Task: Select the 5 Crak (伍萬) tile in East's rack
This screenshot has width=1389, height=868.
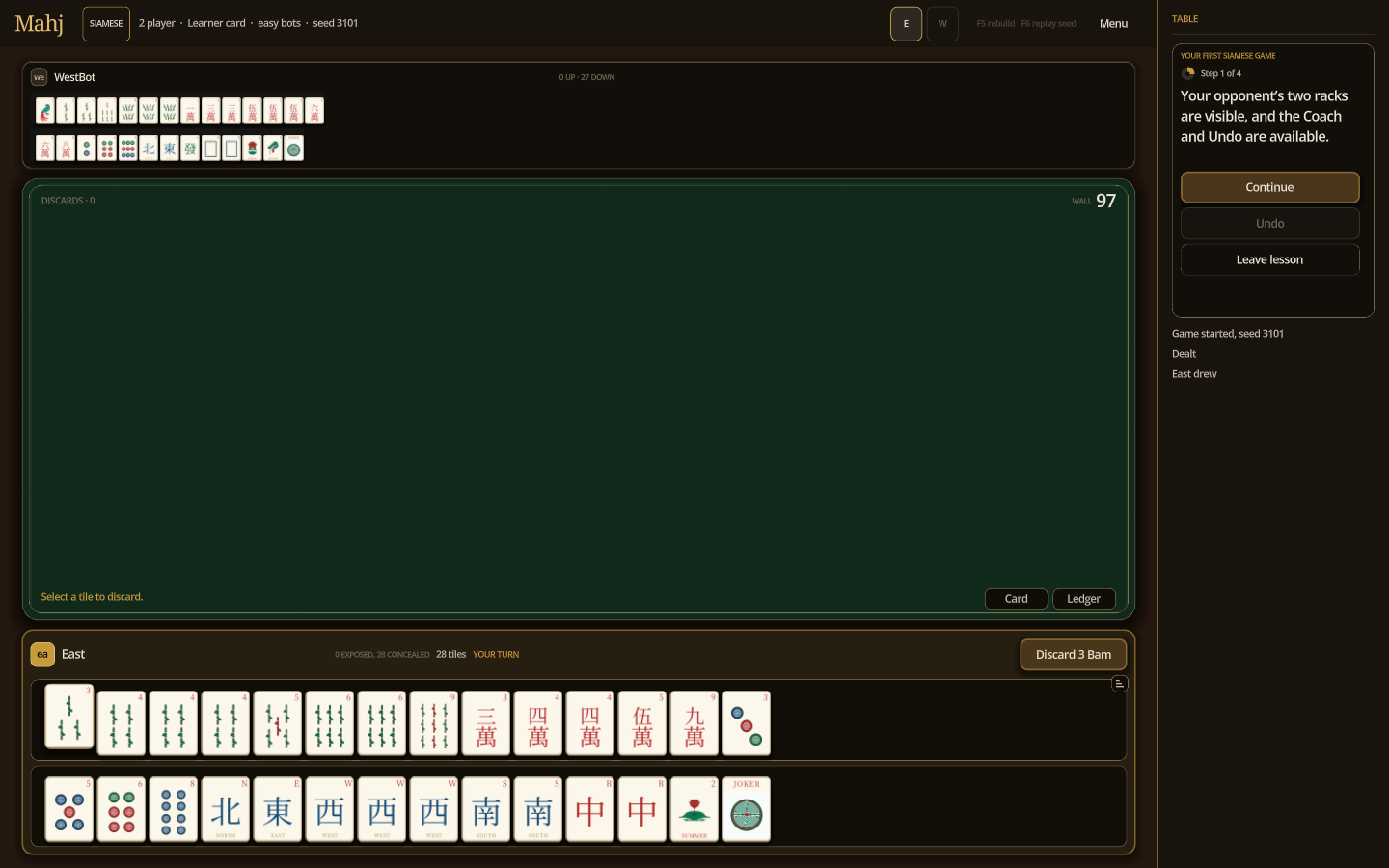Action: point(642,723)
